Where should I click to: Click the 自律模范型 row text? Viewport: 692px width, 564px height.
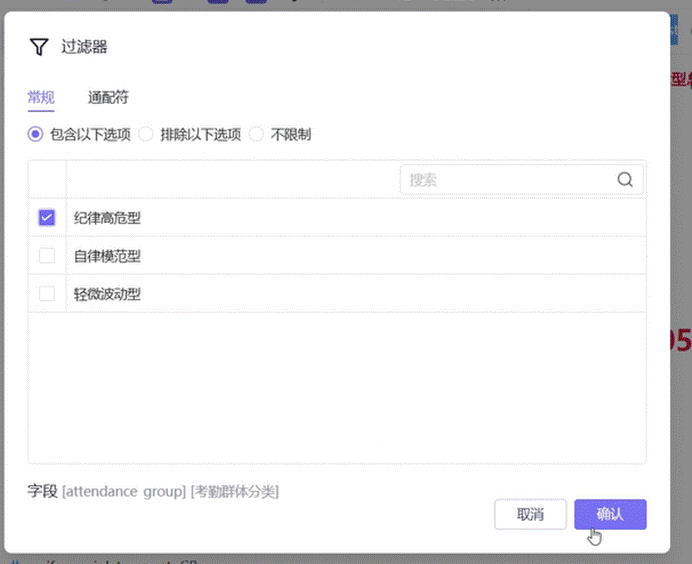coord(107,256)
